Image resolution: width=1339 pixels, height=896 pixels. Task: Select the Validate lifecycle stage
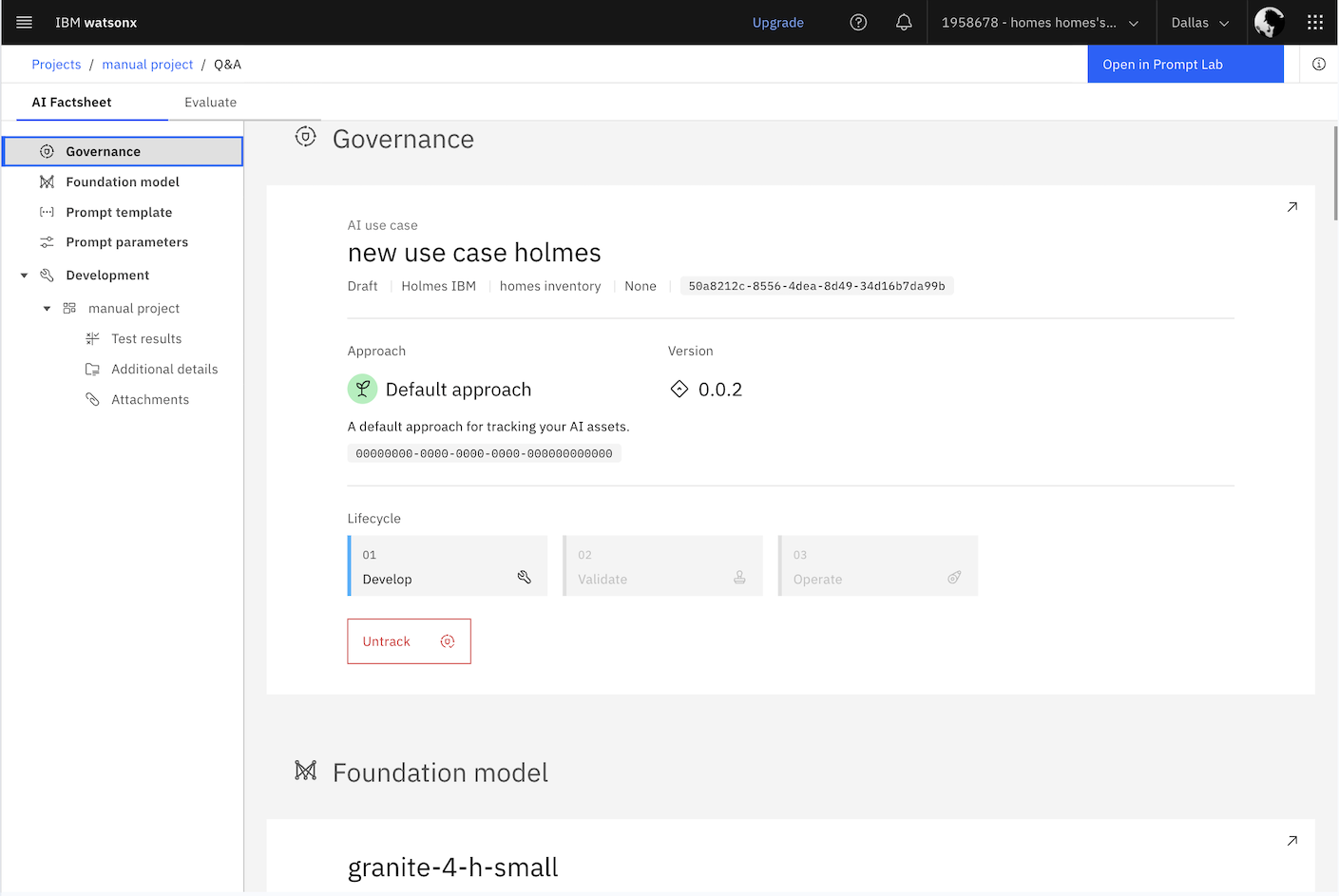[x=662, y=566]
